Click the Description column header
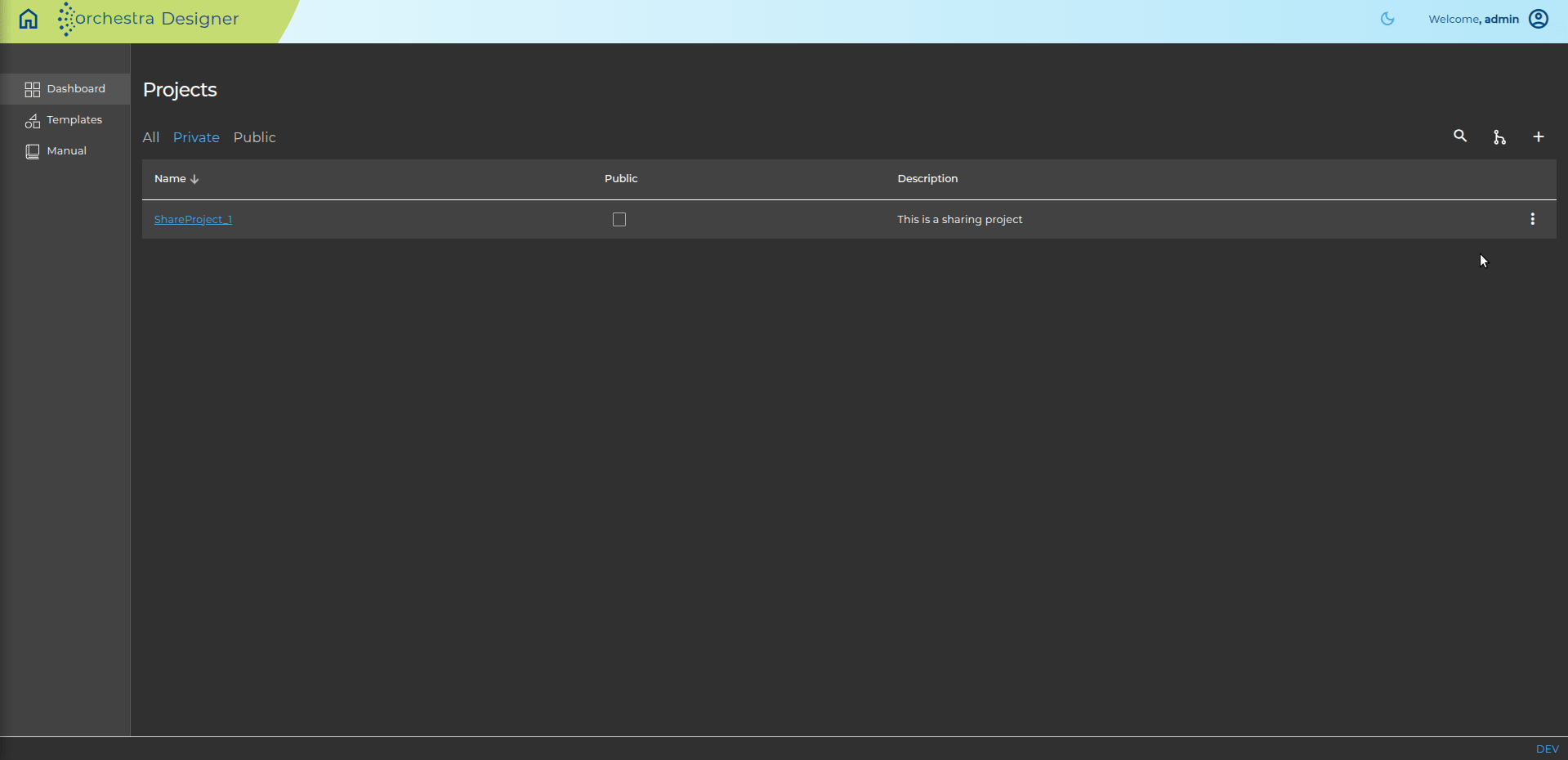The width and height of the screenshot is (1568, 760). 927,178
